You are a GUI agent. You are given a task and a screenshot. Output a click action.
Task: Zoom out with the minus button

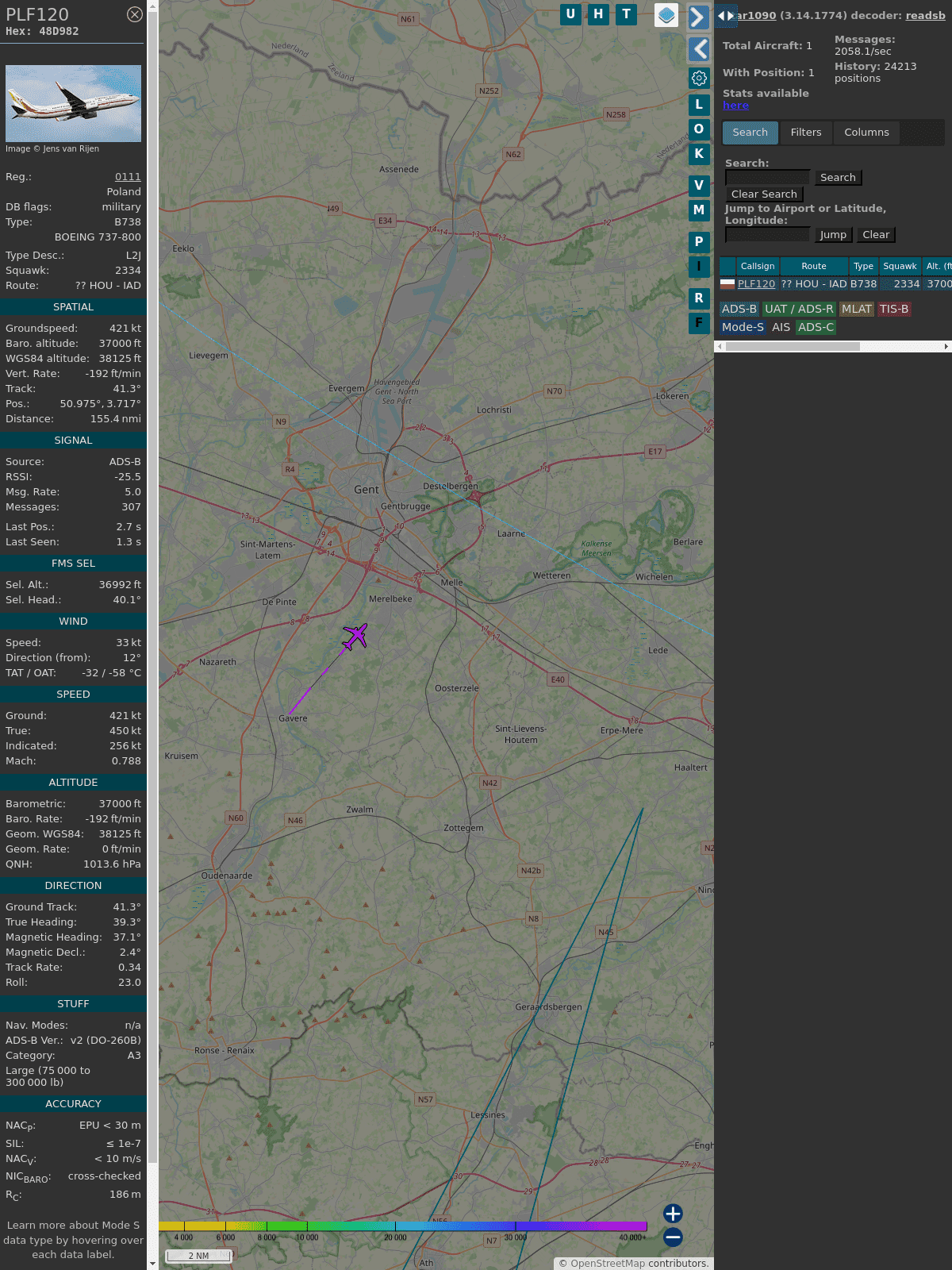[x=673, y=1237]
